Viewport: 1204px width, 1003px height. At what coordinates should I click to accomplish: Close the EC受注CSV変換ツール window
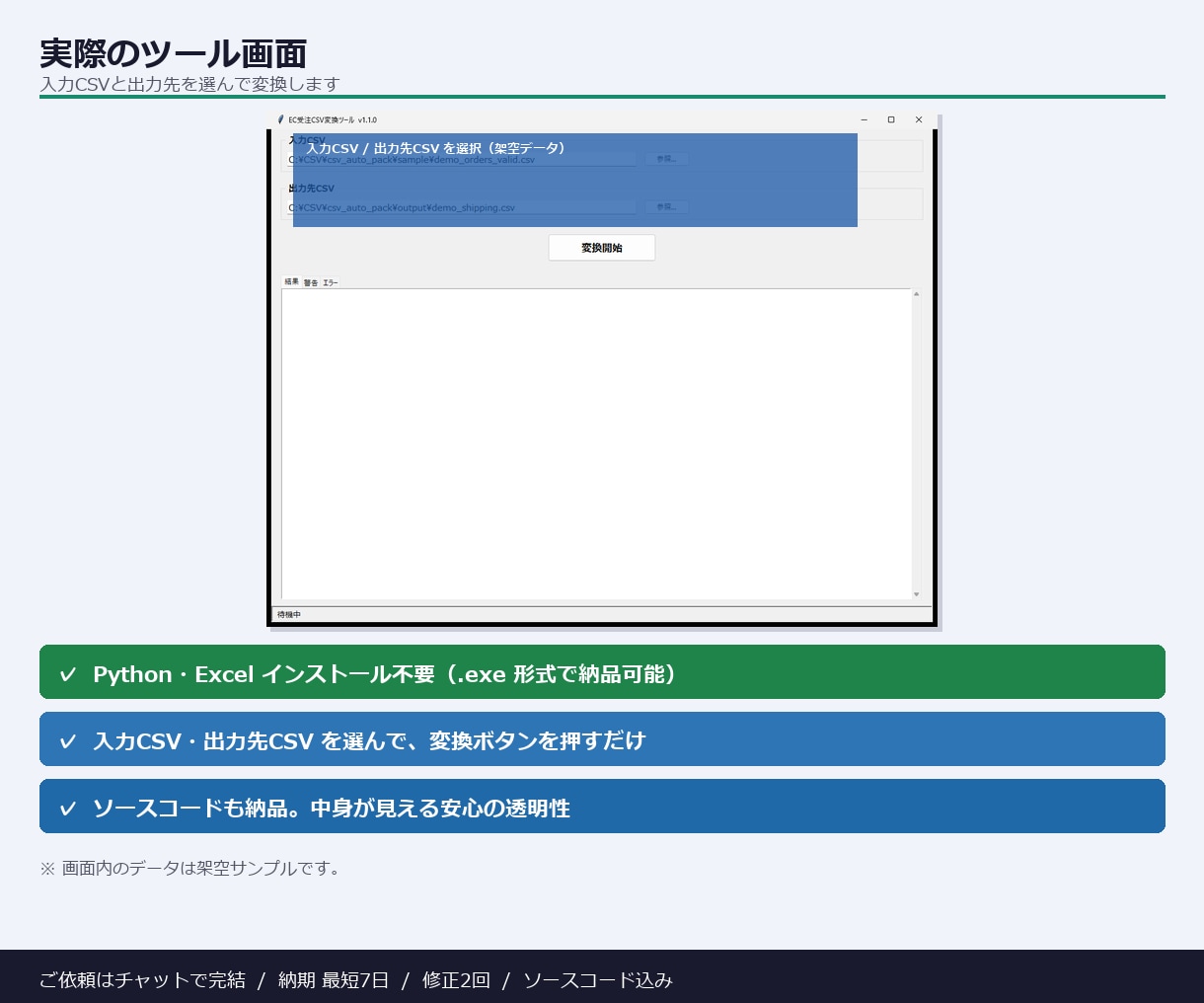pyautogui.click(x=919, y=119)
